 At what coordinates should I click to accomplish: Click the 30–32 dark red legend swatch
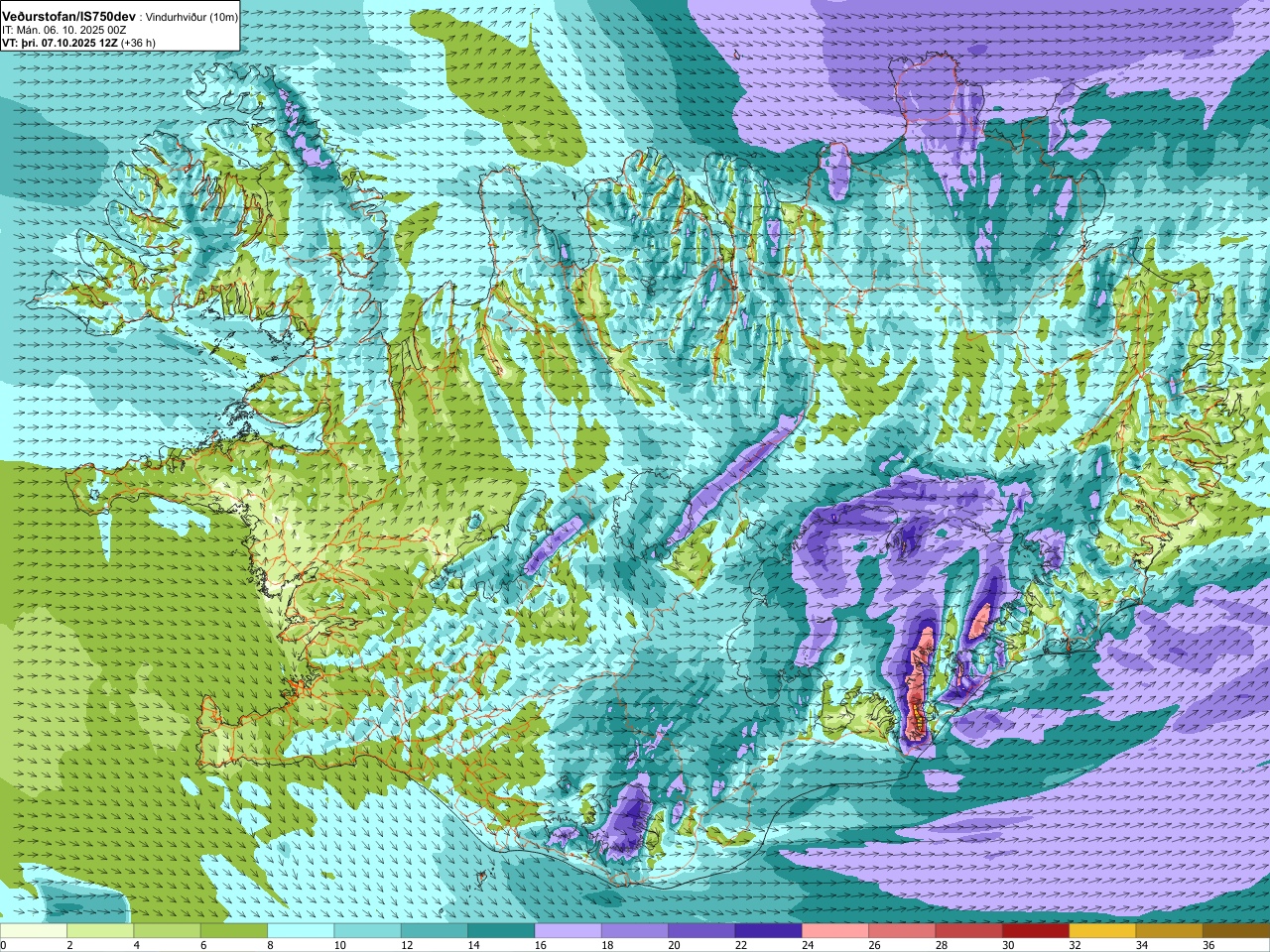tap(1036, 931)
